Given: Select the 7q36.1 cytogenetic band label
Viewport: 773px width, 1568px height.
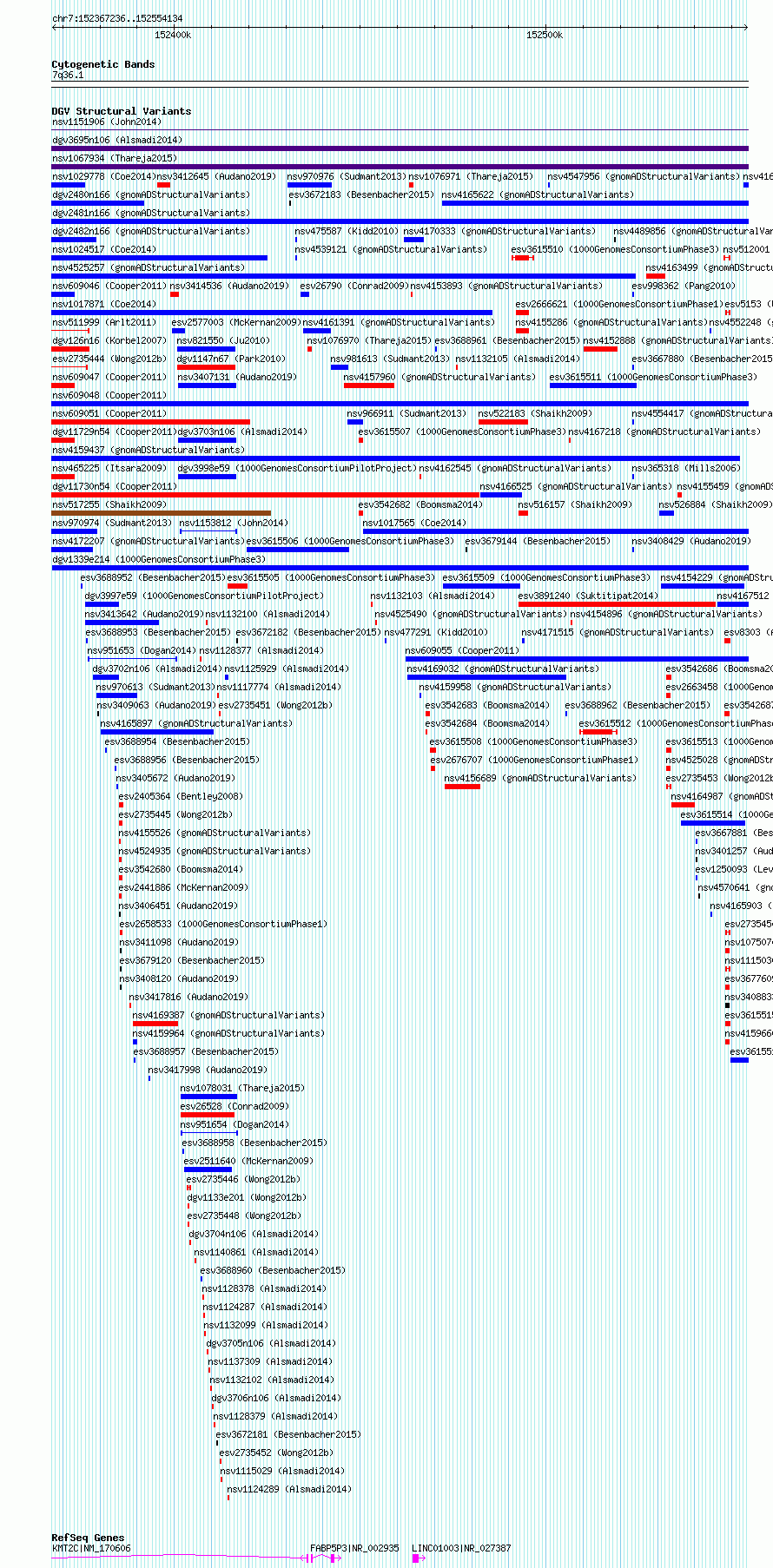Looking at the screenshot, I should 68,76.
